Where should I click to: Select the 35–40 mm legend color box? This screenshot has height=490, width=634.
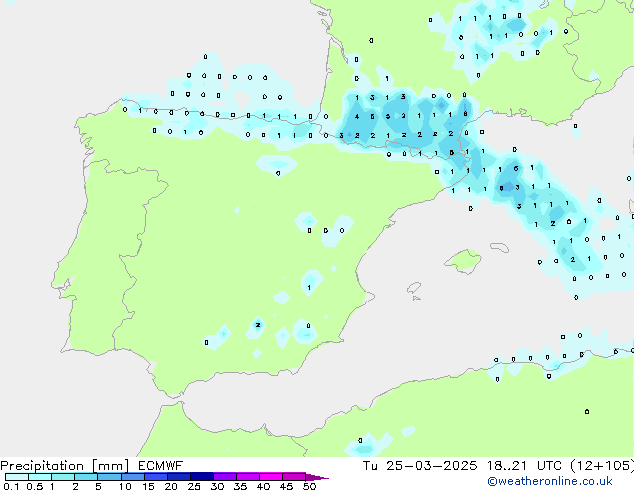click(247, 477)
